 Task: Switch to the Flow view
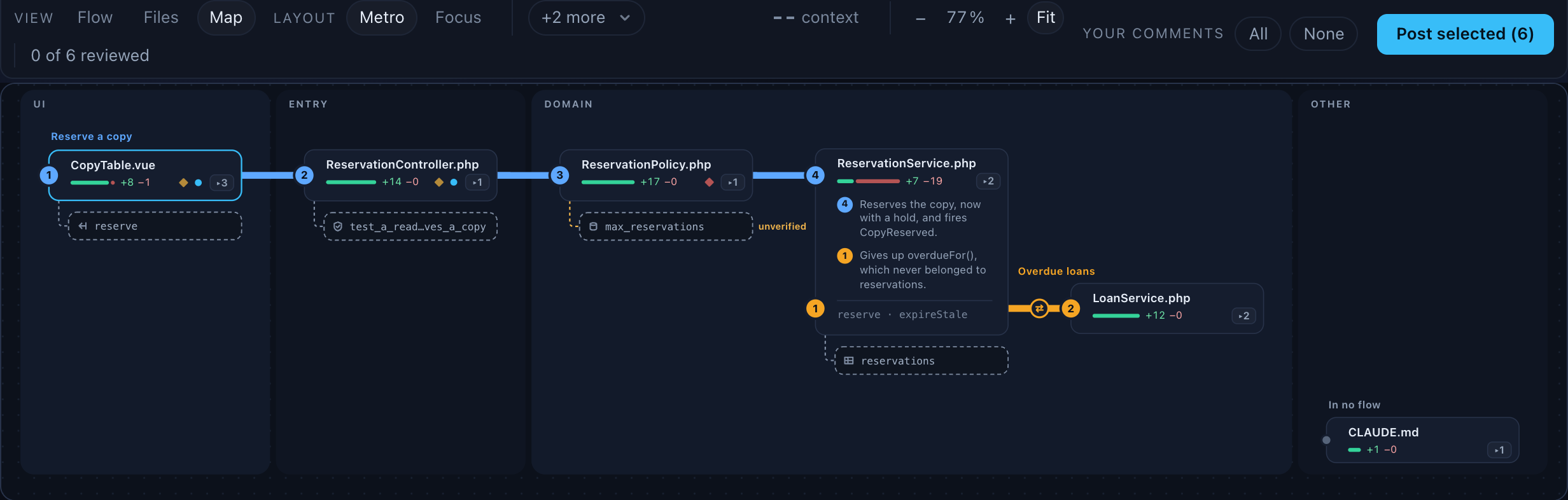point(95,18)
